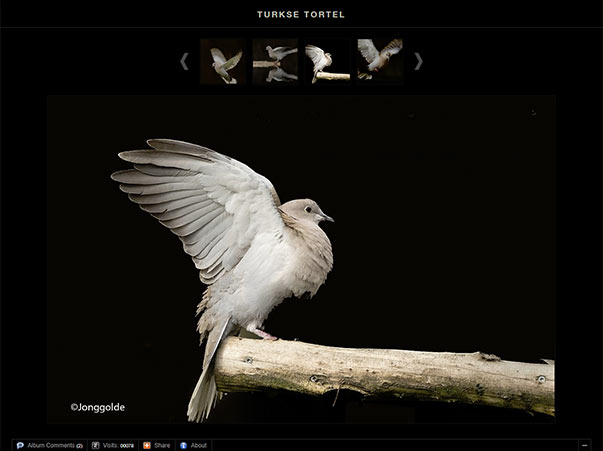Click the next thumbnails right arrow
Image resolution: width=603 pixels, height=451 pixels.
pos(418,61)
